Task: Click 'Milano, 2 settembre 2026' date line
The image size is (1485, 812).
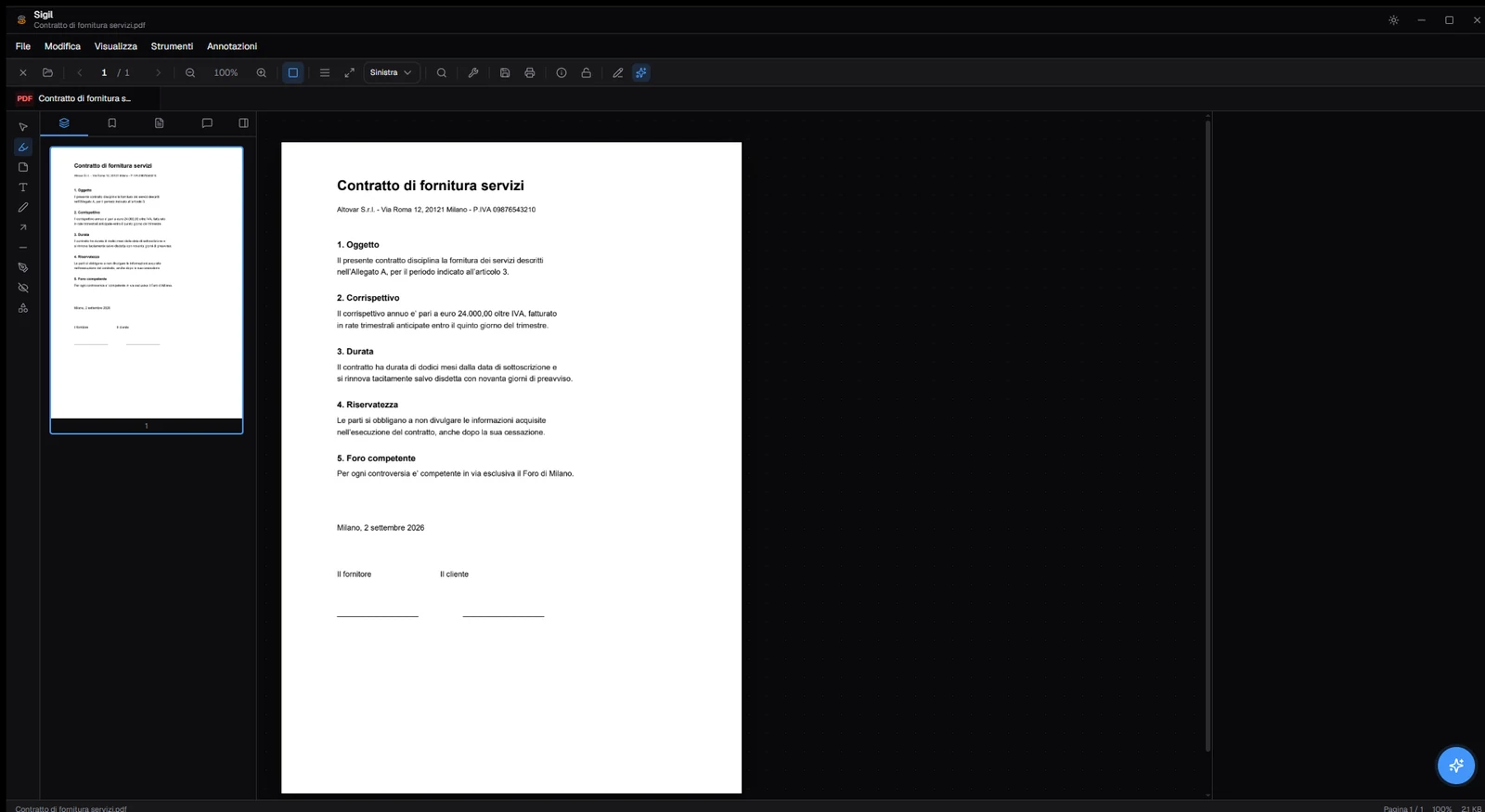Action: pyautogui.click(x=381, y=528)
